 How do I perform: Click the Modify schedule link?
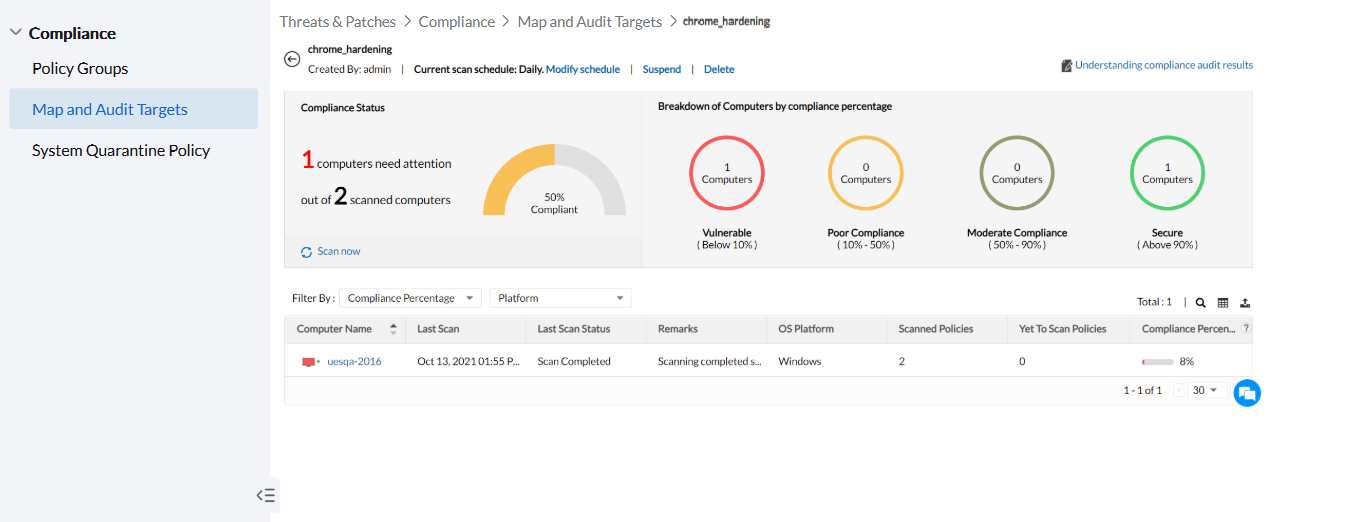coord(582,70)
